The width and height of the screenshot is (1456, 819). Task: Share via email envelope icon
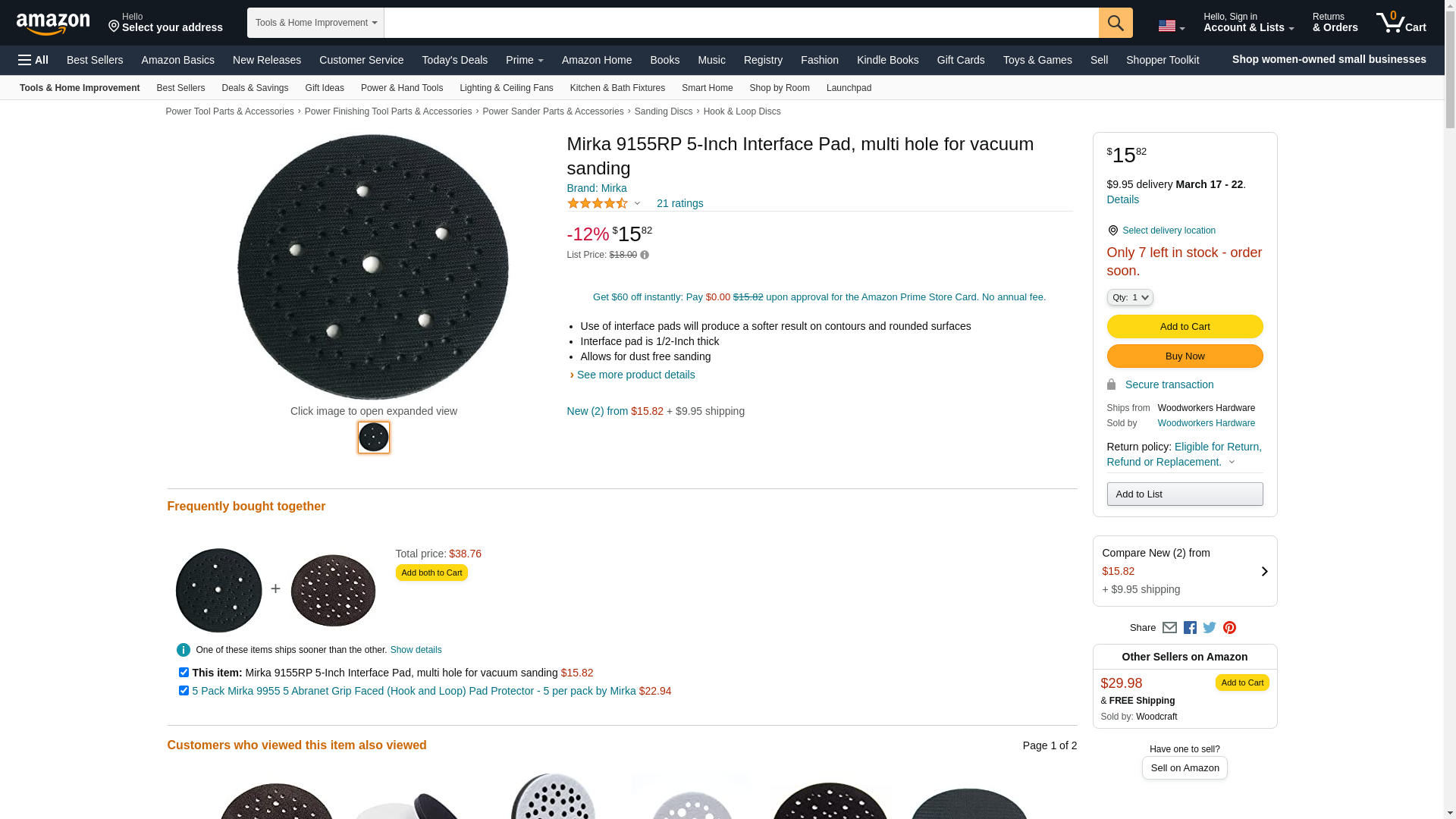(x=1169, y=628)
